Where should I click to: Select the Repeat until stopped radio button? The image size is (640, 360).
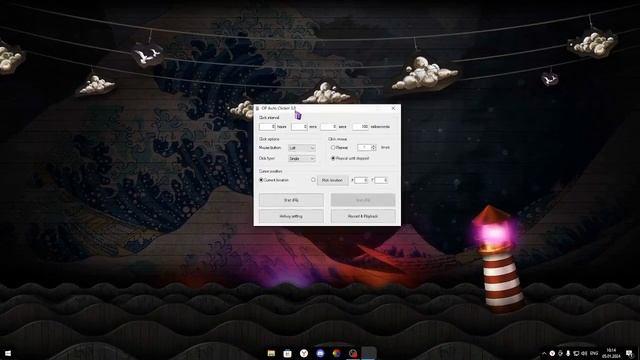click(x=333, y=158)
